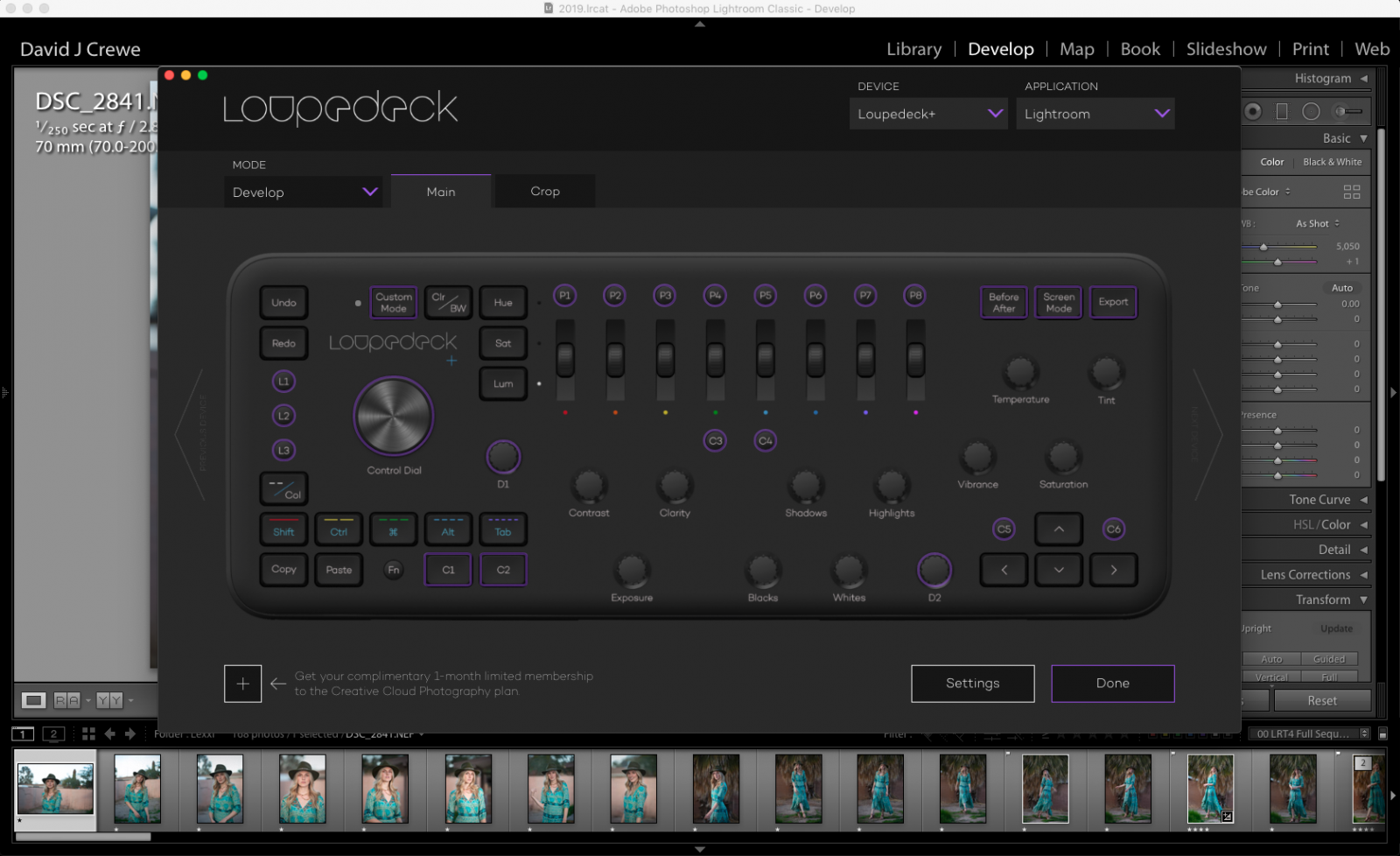Image resolution: width=1400 pixels, height=856 pixels.
Task: Switch Basic panel to Black & White treatment
Action: click(1332, 161)
